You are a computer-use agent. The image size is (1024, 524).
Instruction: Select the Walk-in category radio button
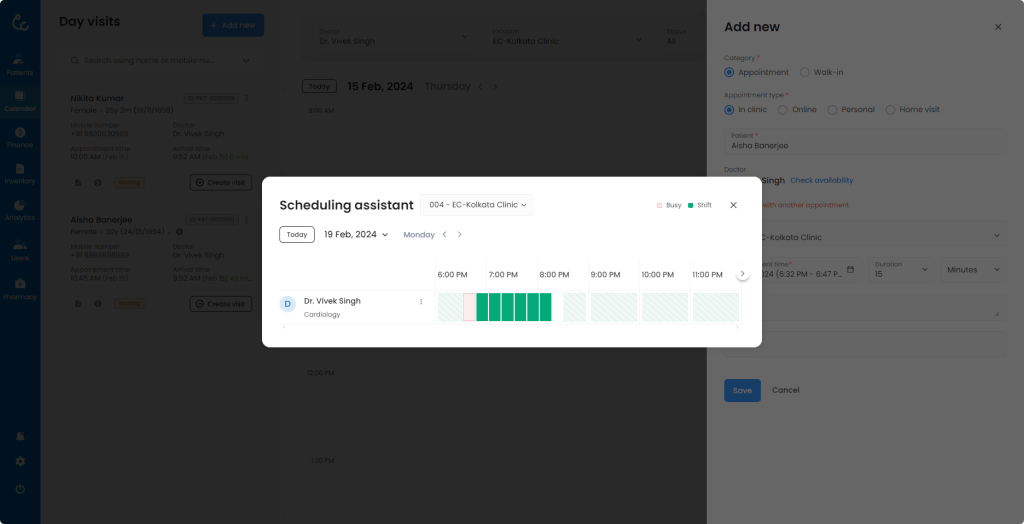click(x=805, y=72)
